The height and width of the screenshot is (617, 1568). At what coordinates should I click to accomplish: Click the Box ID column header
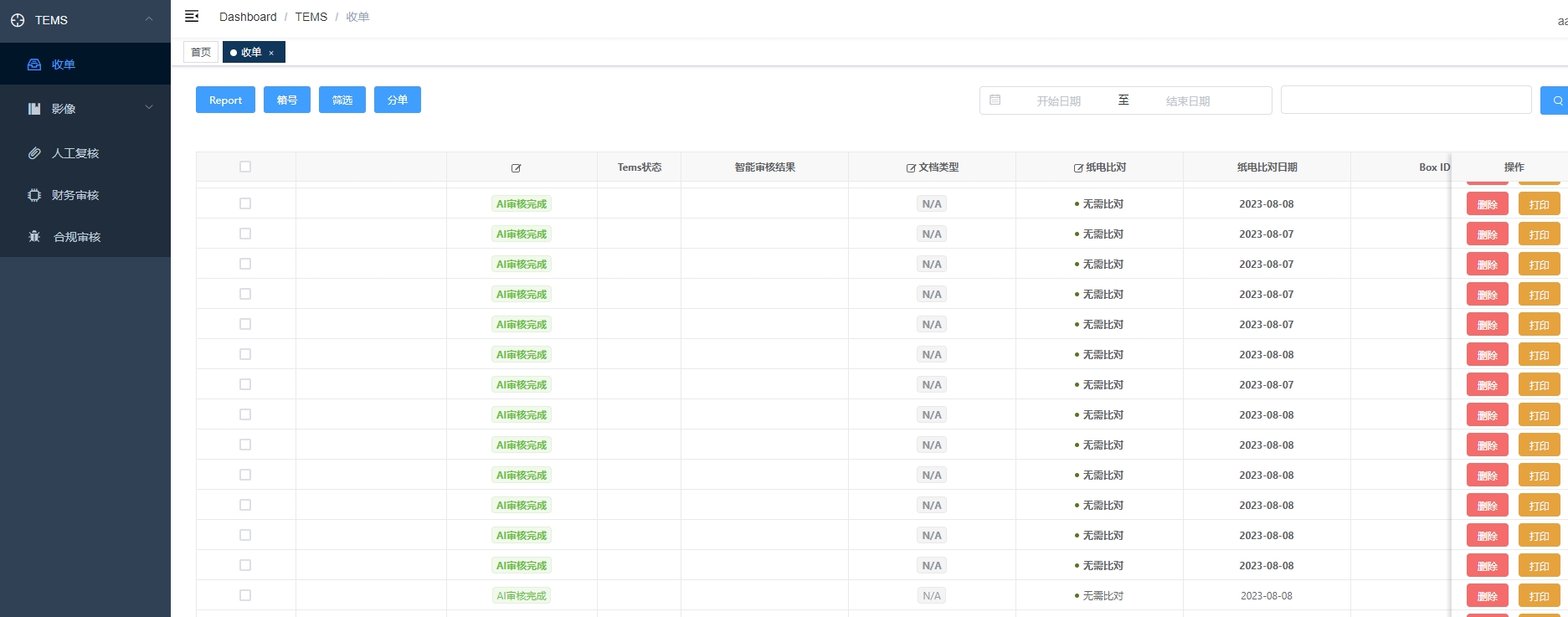coord(1434,167)
